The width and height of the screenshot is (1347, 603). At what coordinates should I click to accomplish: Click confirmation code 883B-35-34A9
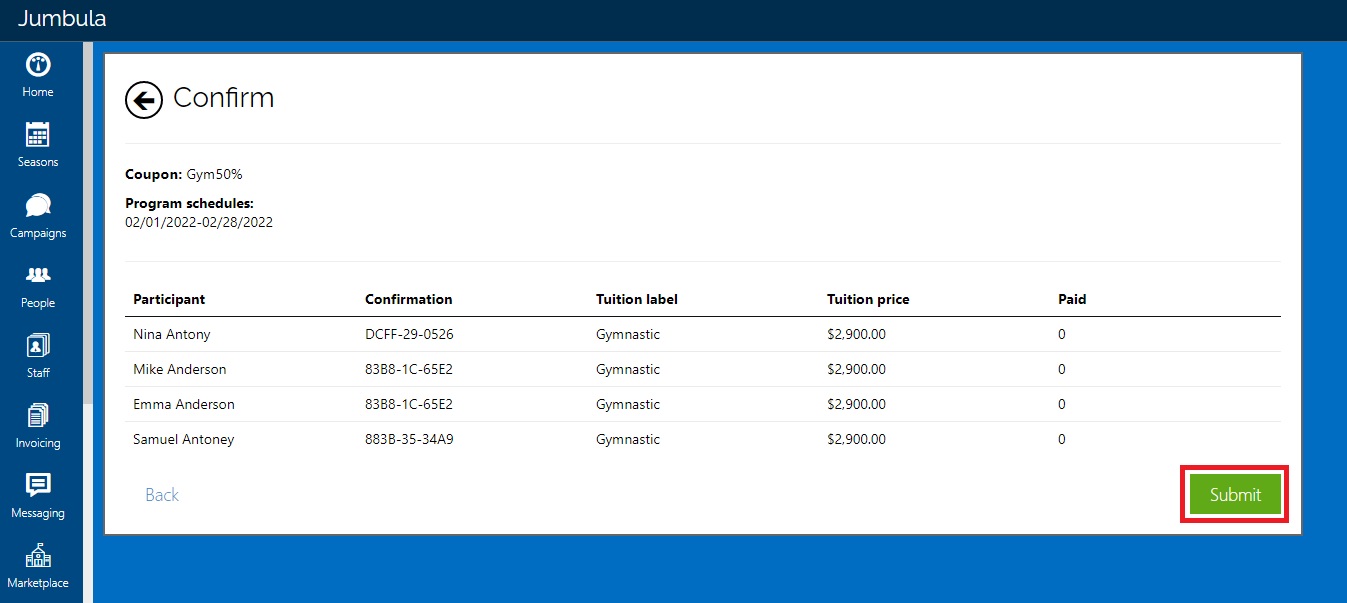point(409,439)
